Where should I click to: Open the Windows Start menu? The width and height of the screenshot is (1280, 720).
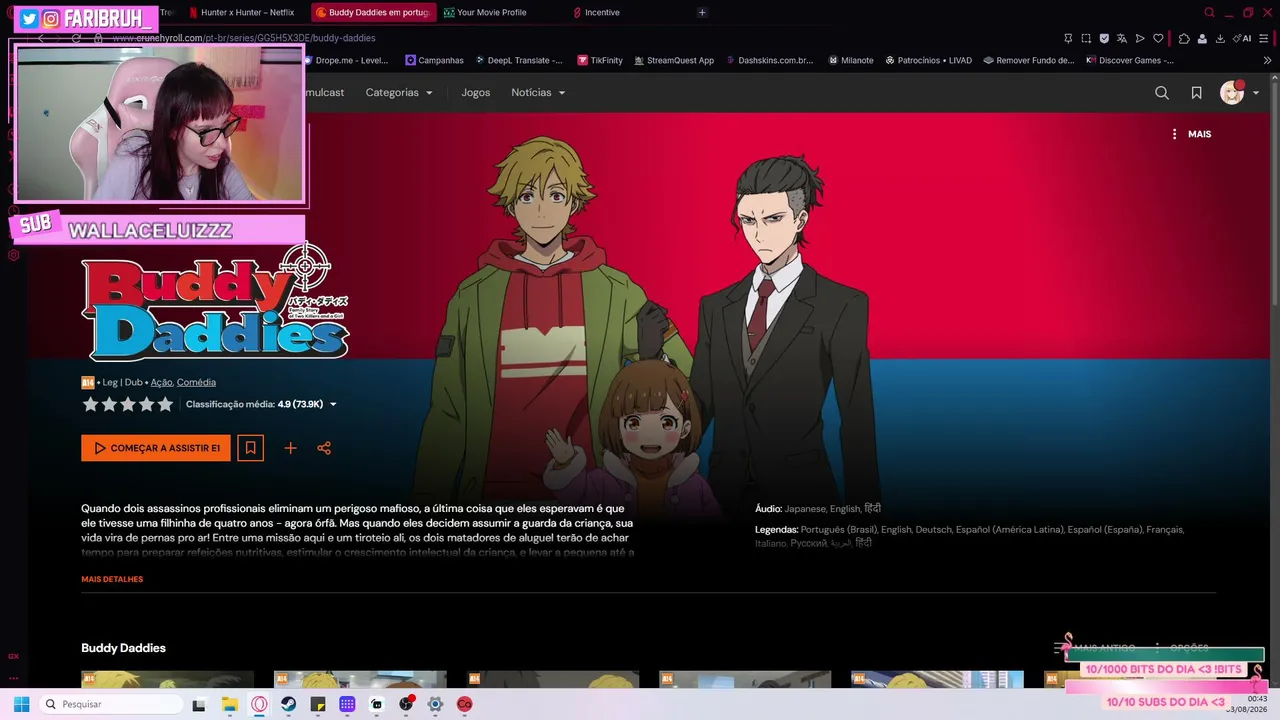pyautogui.click(x=21, y=704)
